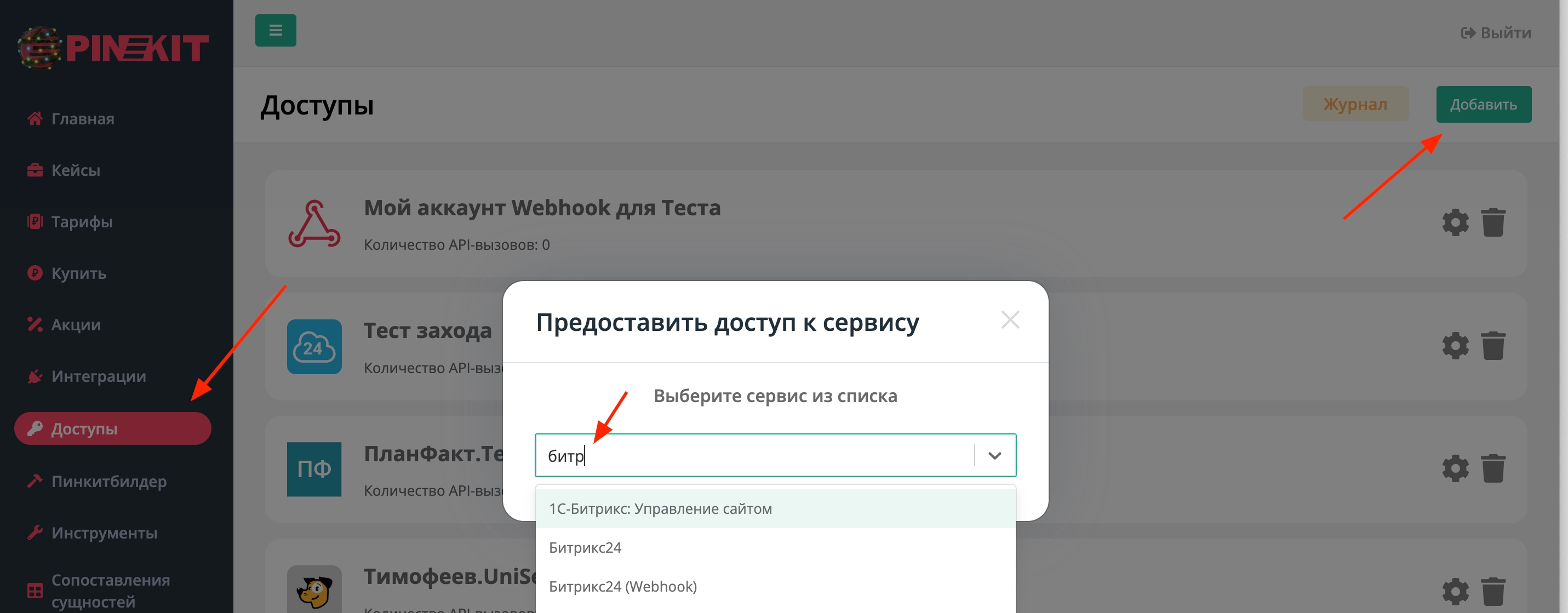Open the Интеграции sidebar section
The width and height of the screenshot is (1568, 613).
98,377
